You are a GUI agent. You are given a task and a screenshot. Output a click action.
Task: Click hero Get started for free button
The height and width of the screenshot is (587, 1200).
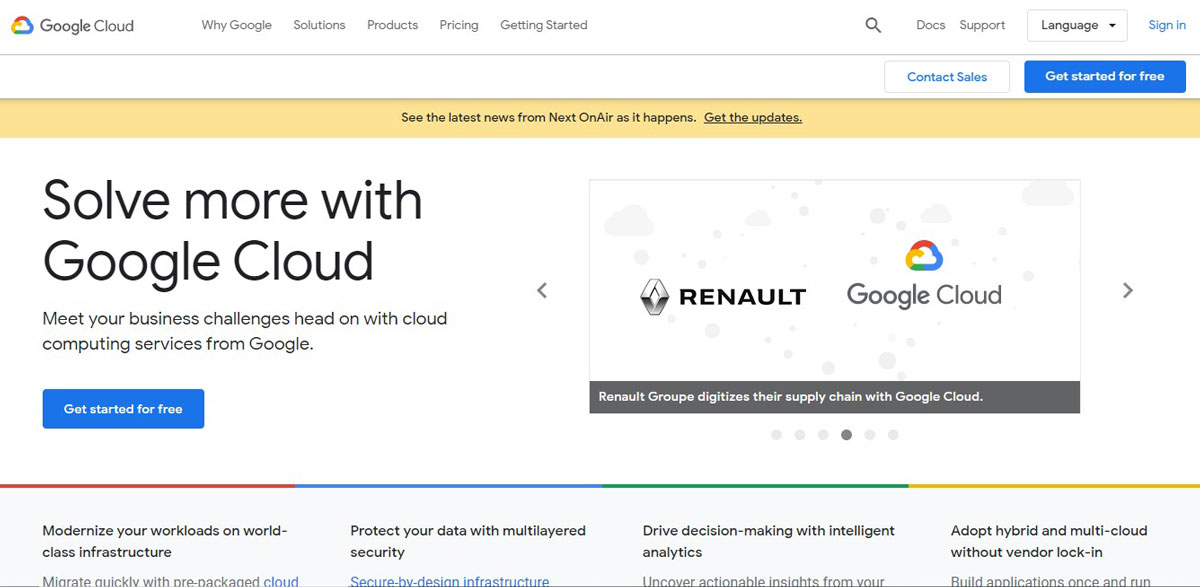(123, 409)
